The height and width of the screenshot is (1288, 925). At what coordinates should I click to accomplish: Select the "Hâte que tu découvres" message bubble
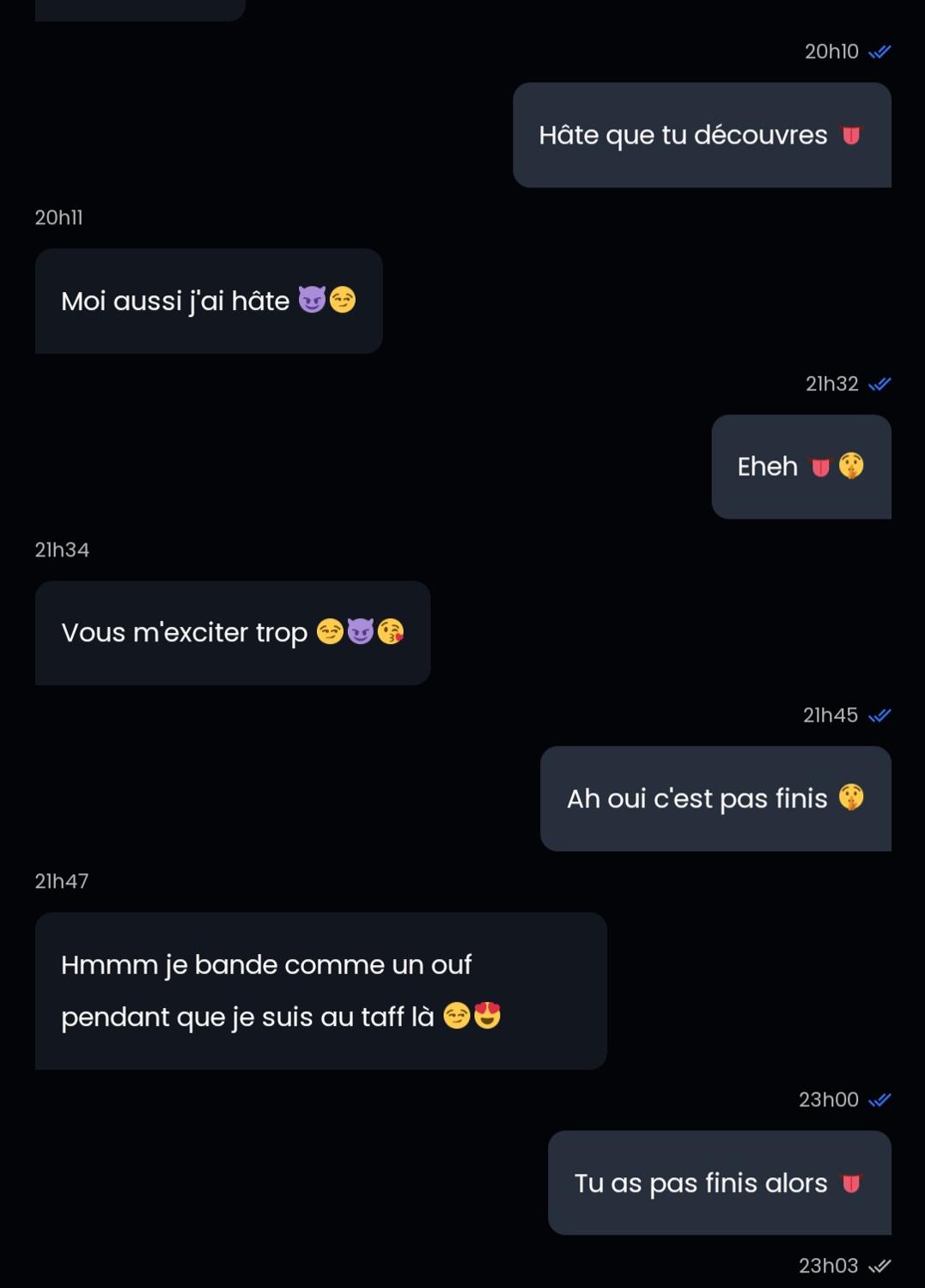[701, 135]
